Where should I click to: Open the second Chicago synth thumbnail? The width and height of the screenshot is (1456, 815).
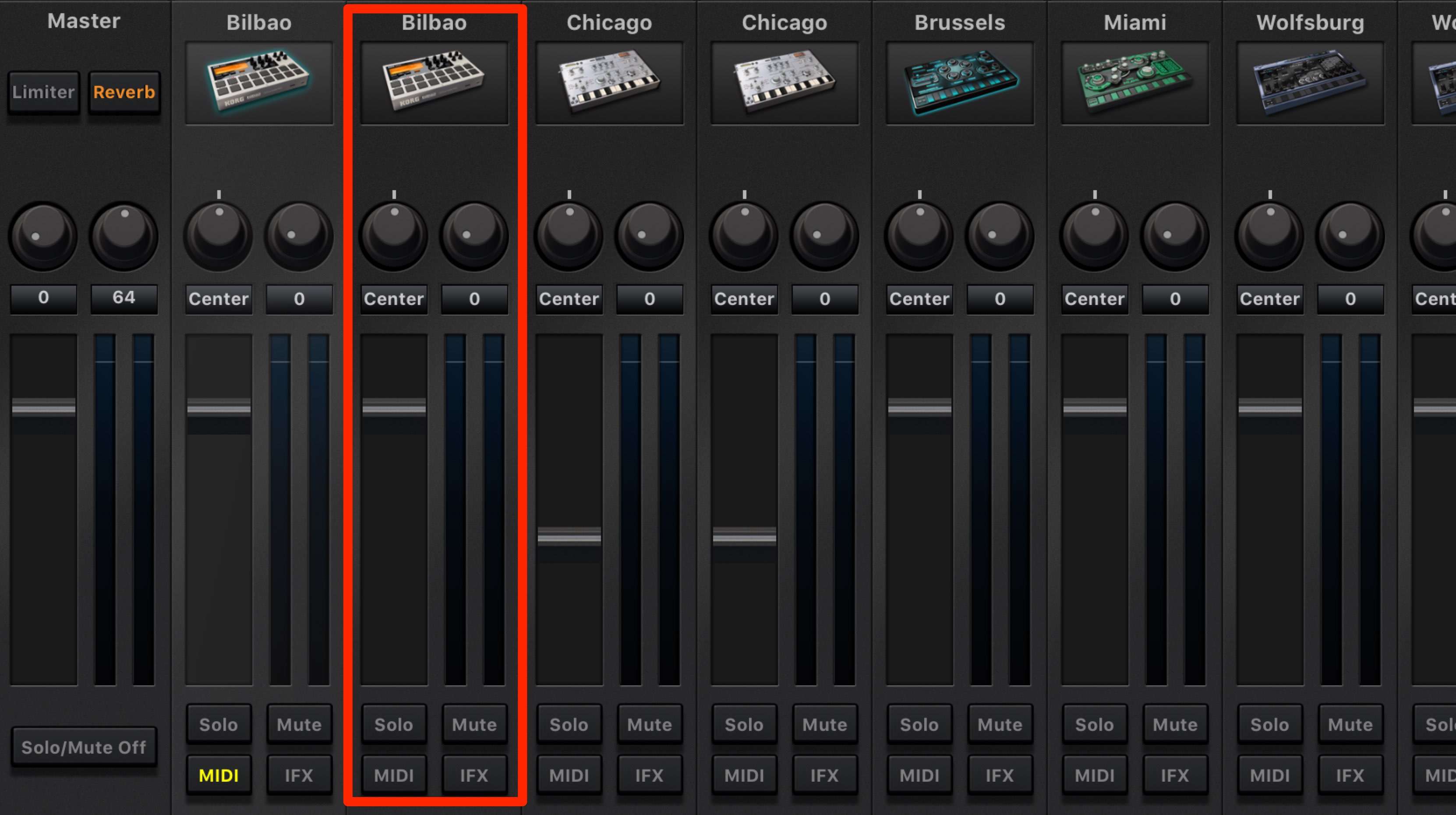(x=785, y=82)
